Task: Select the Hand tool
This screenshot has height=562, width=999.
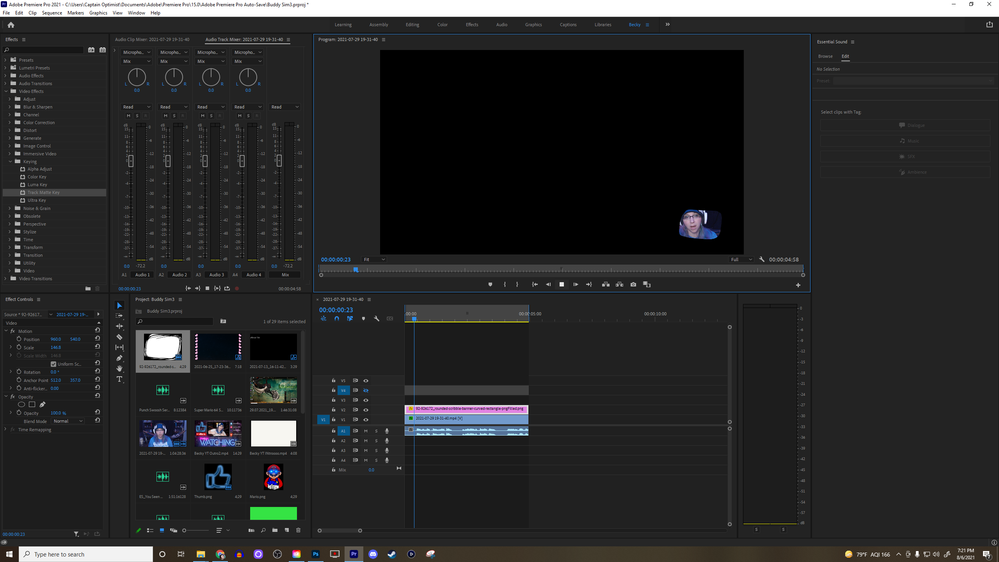Action: pyautogui.click(x=120, y=368)
